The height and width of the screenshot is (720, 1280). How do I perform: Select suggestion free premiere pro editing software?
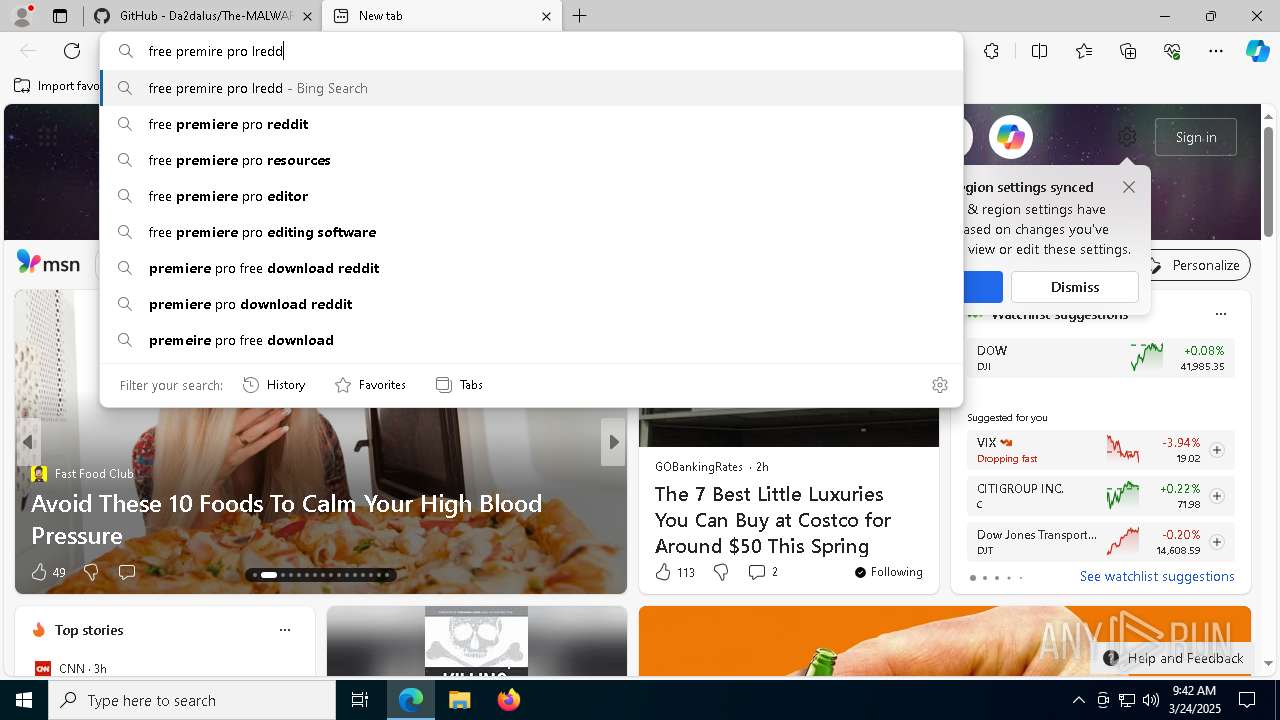point(531,232)
